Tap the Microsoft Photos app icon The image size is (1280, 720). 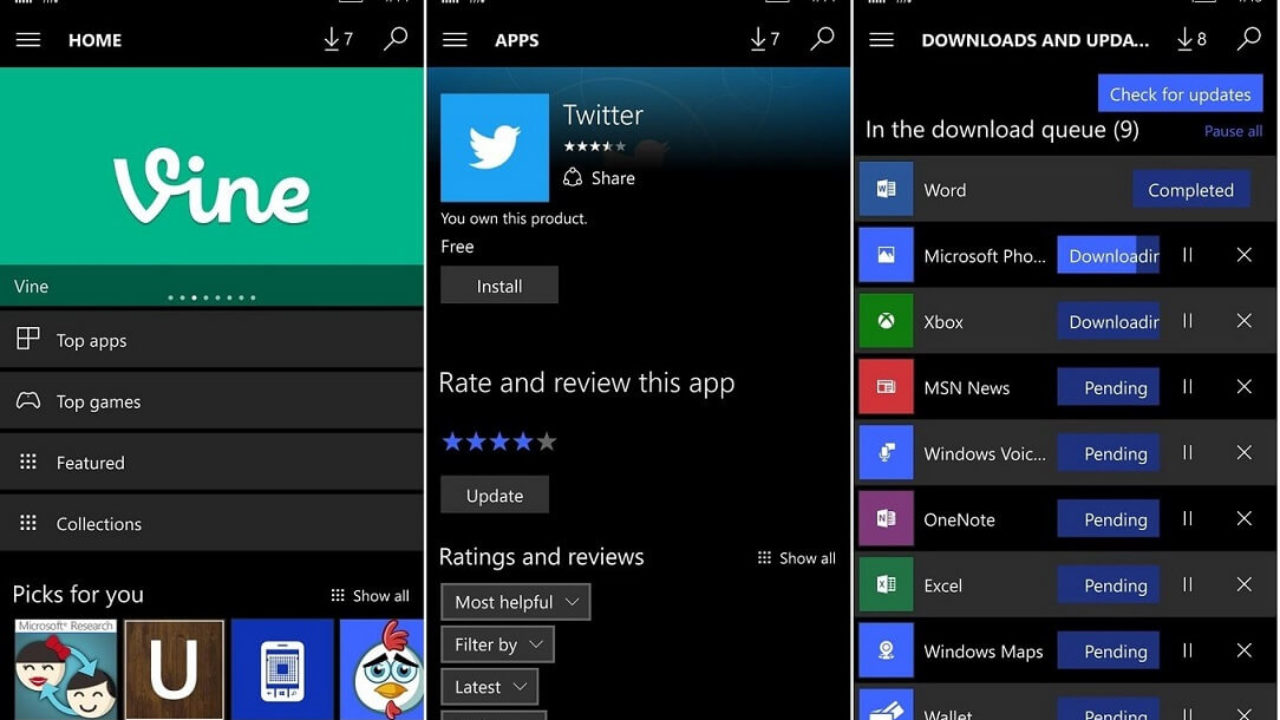[886, 255]
